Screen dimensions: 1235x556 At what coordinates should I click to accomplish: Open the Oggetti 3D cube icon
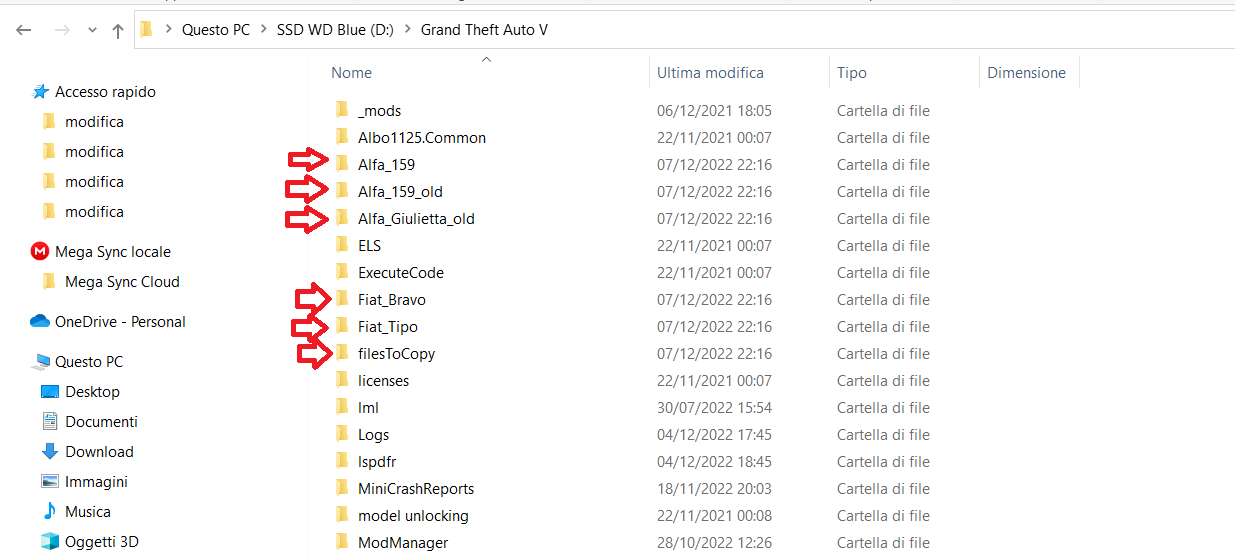coord(49,542)
